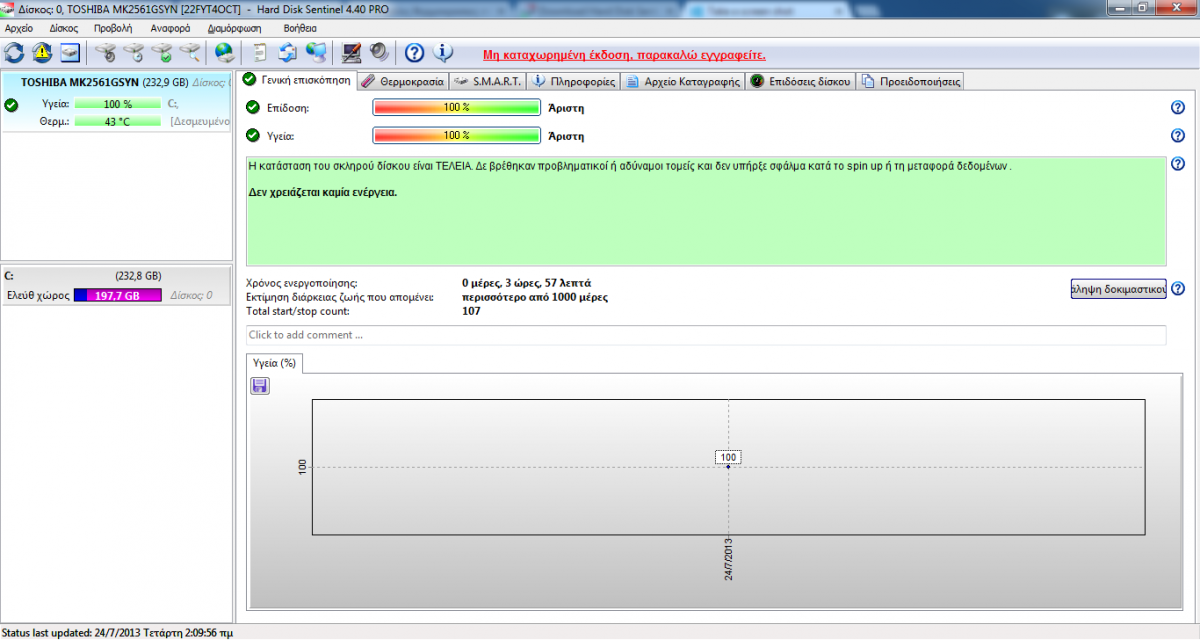Select the Γενική επισκόπηση tab
The height and width of the screenshot is (640, 1200).
coord(298,80)
